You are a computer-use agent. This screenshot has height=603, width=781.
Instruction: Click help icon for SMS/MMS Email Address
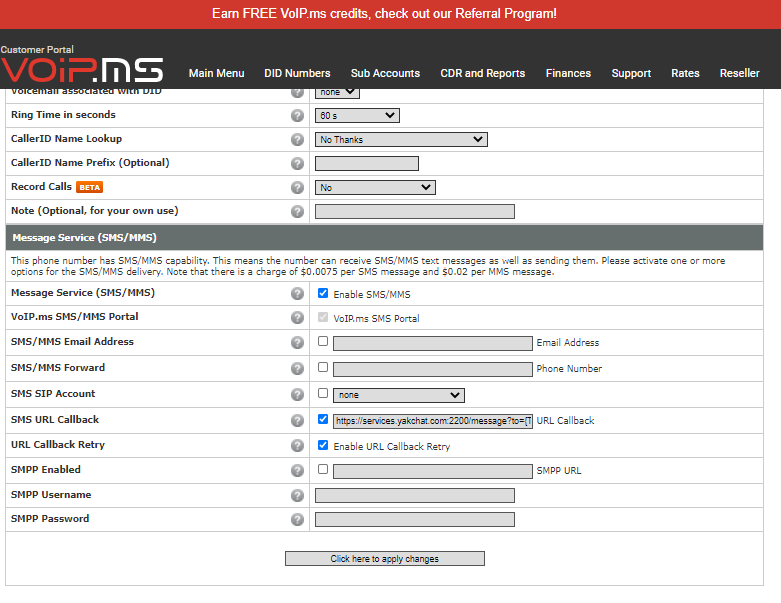(x=297, y=343)
